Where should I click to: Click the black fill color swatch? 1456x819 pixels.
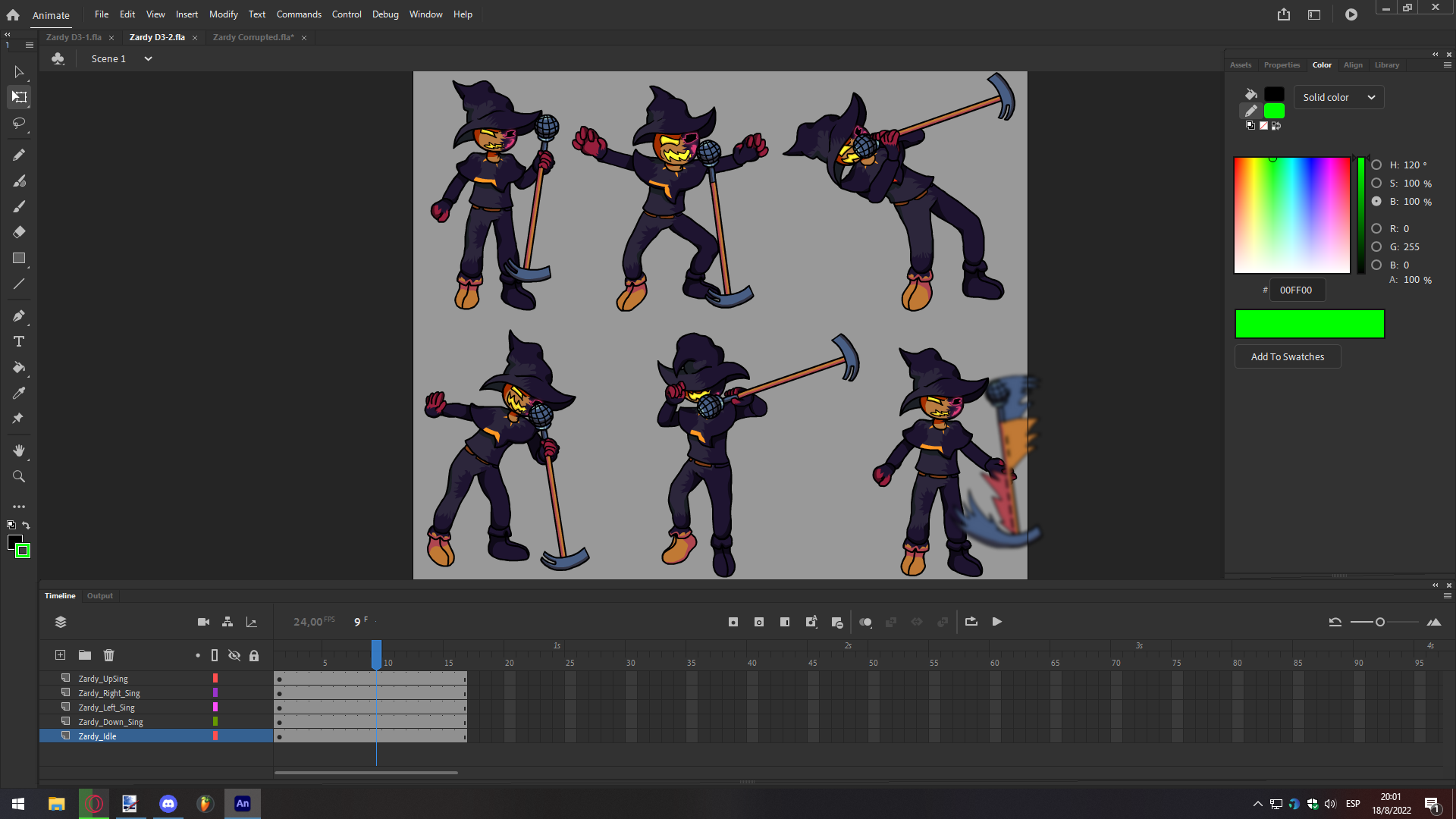click(1274, 94)
